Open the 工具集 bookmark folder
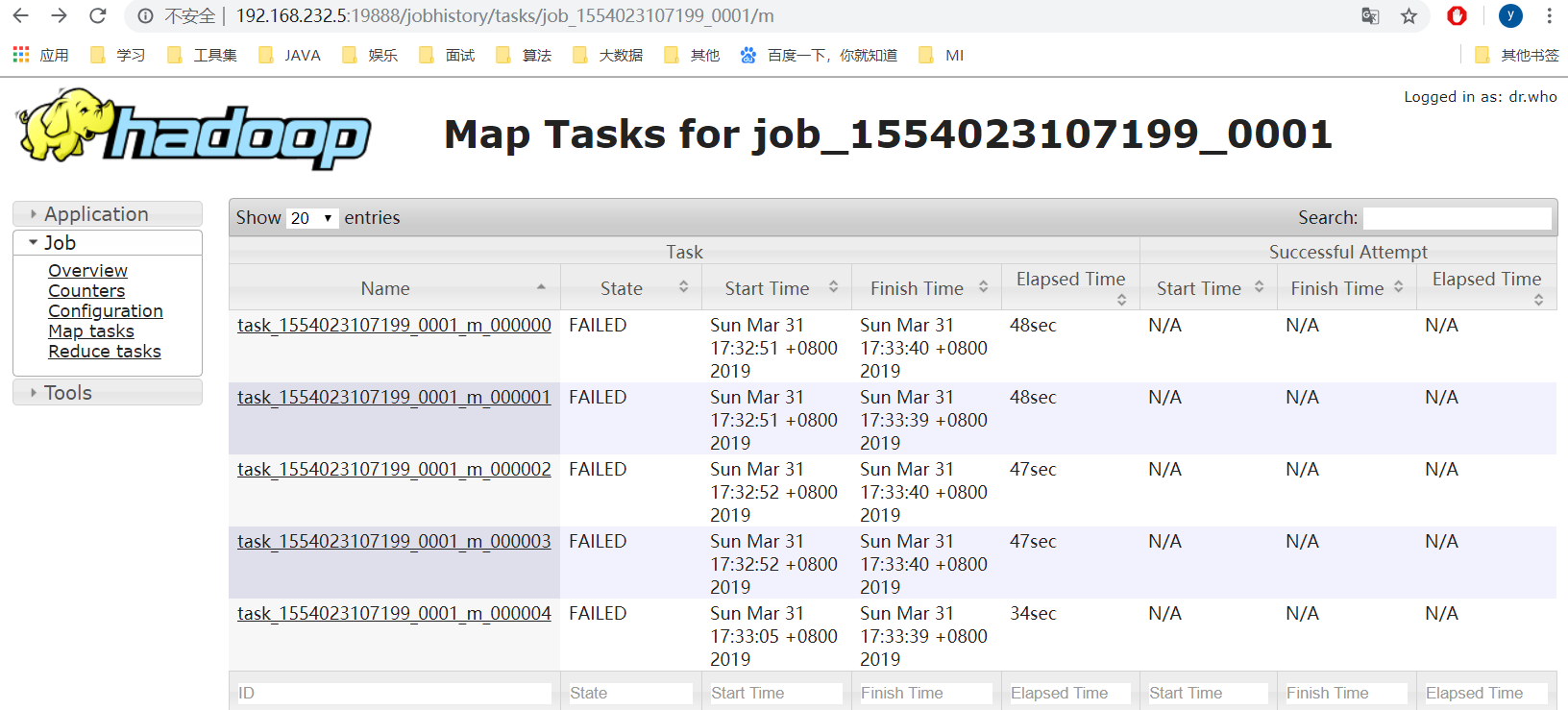The width and height of the screenshot is (1568, 710). tap(202, 55)
